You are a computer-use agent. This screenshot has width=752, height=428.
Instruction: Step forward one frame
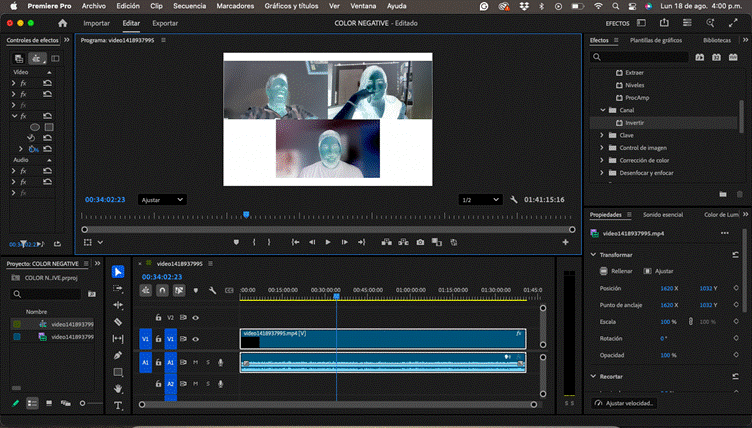[x=344, y=242]
